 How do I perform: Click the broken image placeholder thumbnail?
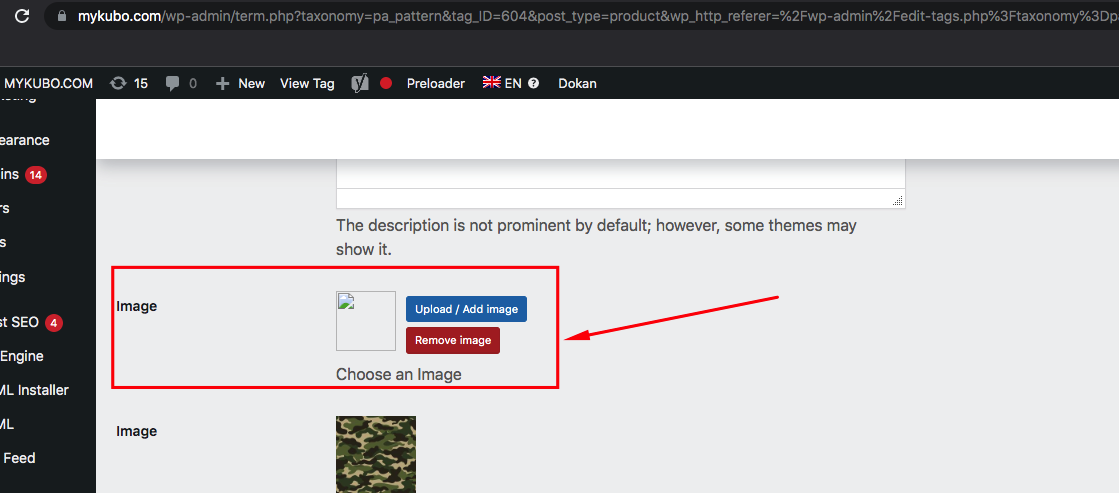click(x=366, y=321)
